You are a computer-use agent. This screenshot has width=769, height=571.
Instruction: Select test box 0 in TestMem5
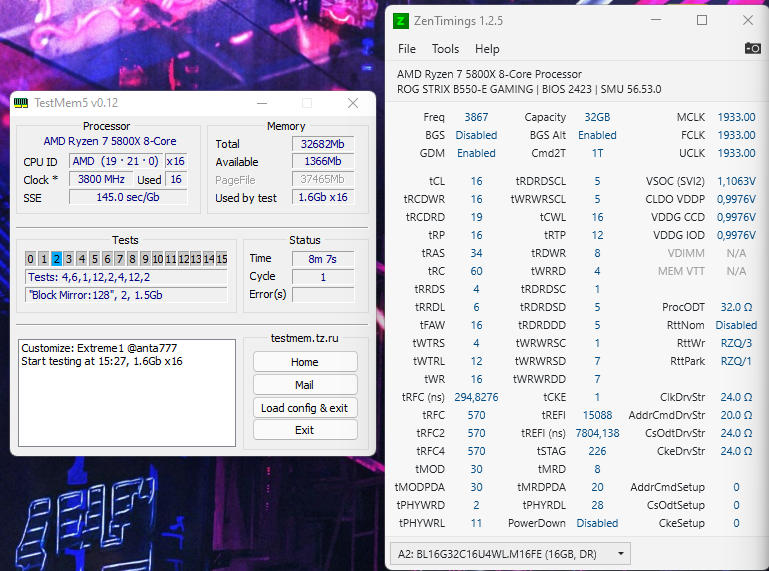coord(30,259)
